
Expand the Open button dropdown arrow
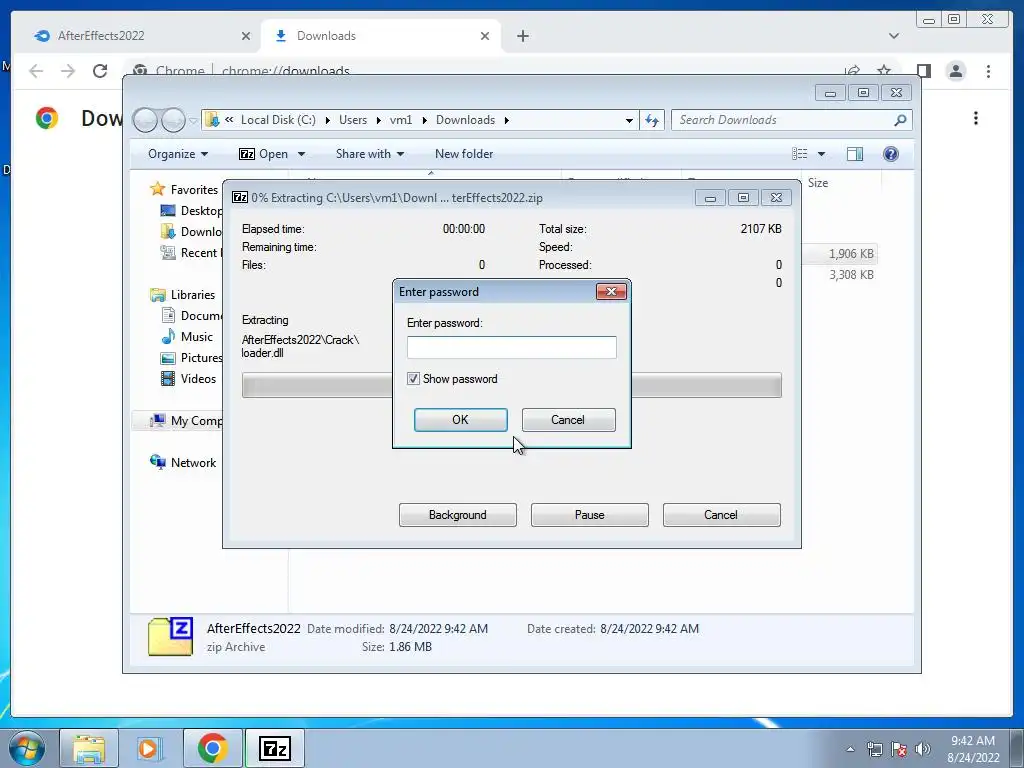point(301,154)
